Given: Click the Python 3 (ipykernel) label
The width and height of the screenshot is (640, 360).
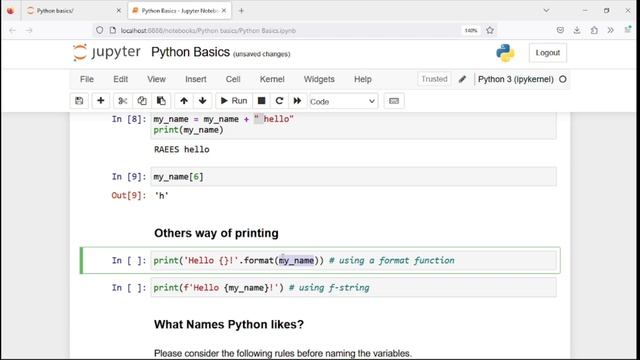Looking at the screenshot, I should tap(516, 79).
